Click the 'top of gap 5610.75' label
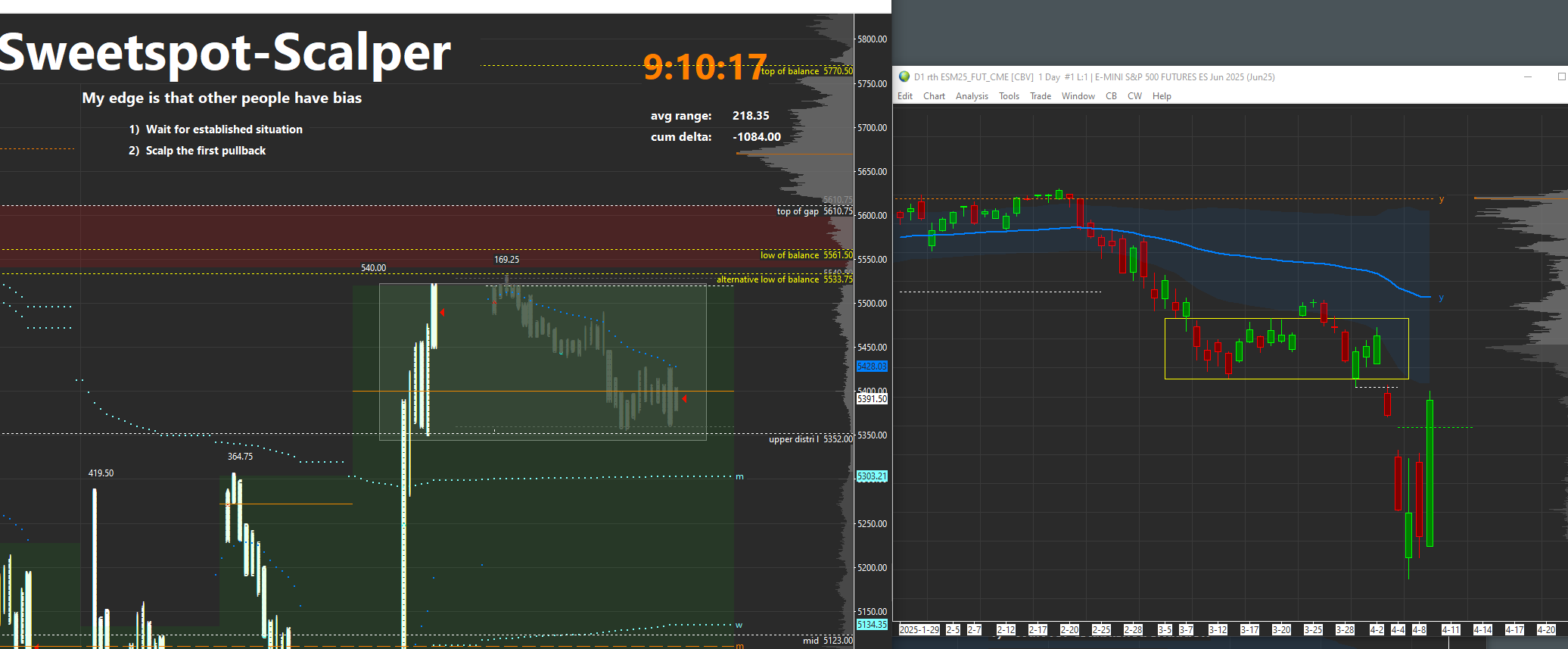The image size is (1568, 649). (x=815, y=211)
